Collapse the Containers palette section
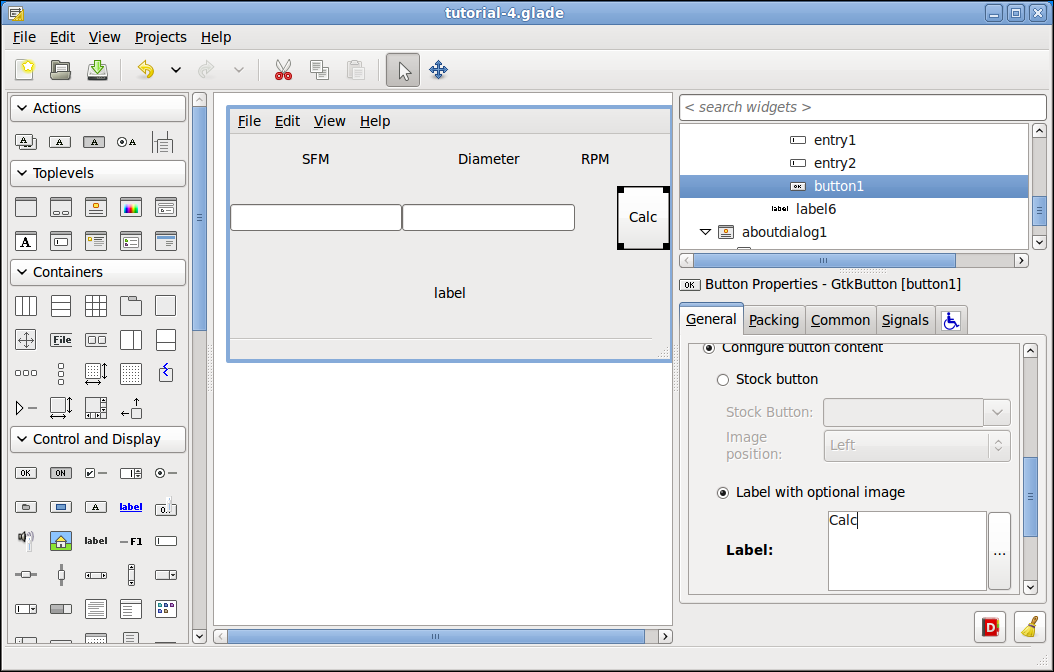This screenshot has width=1054, height=672. (98, 272)
